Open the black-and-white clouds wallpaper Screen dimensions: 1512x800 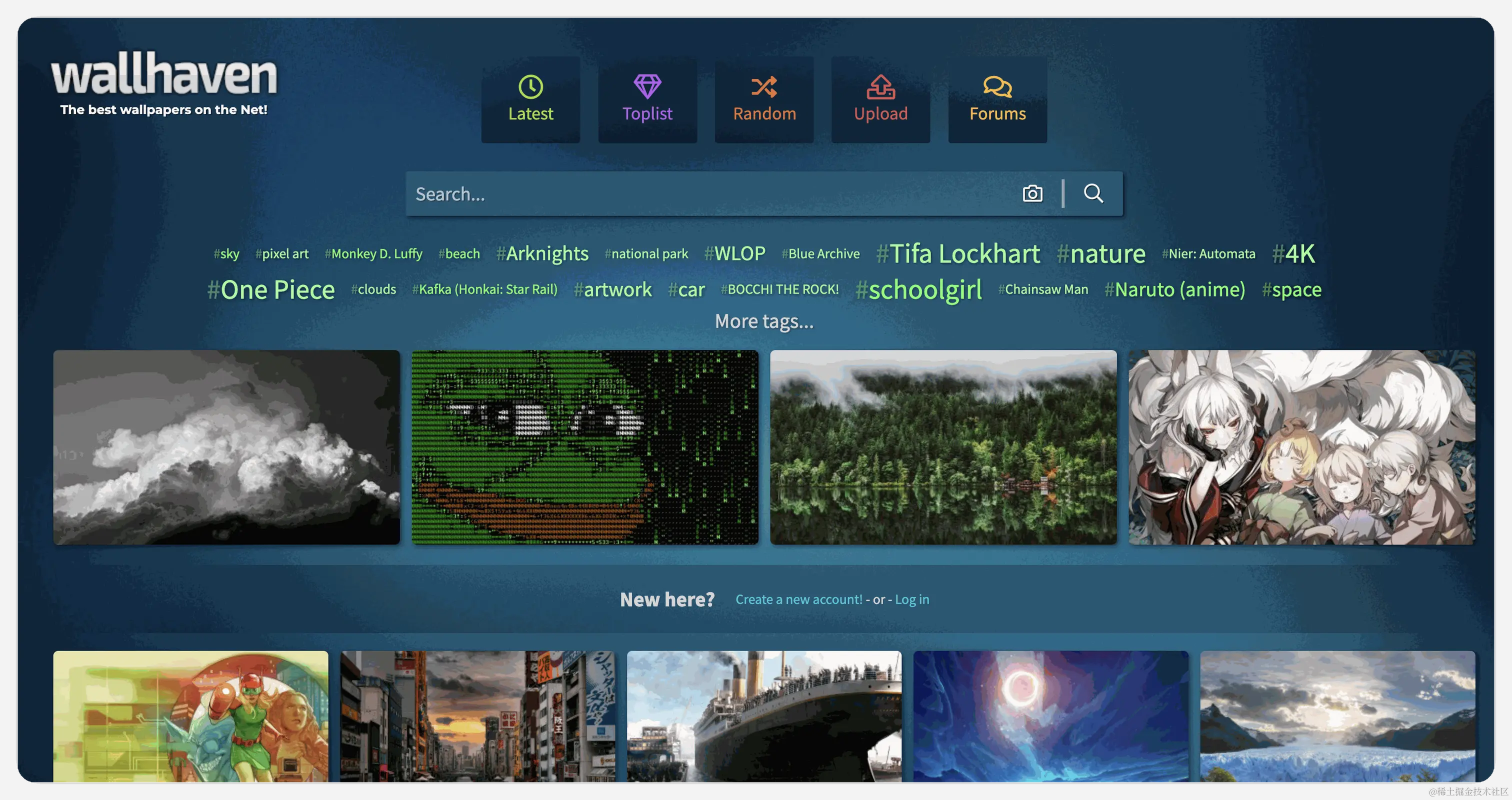pyautogui.click(x=226, y=447)
